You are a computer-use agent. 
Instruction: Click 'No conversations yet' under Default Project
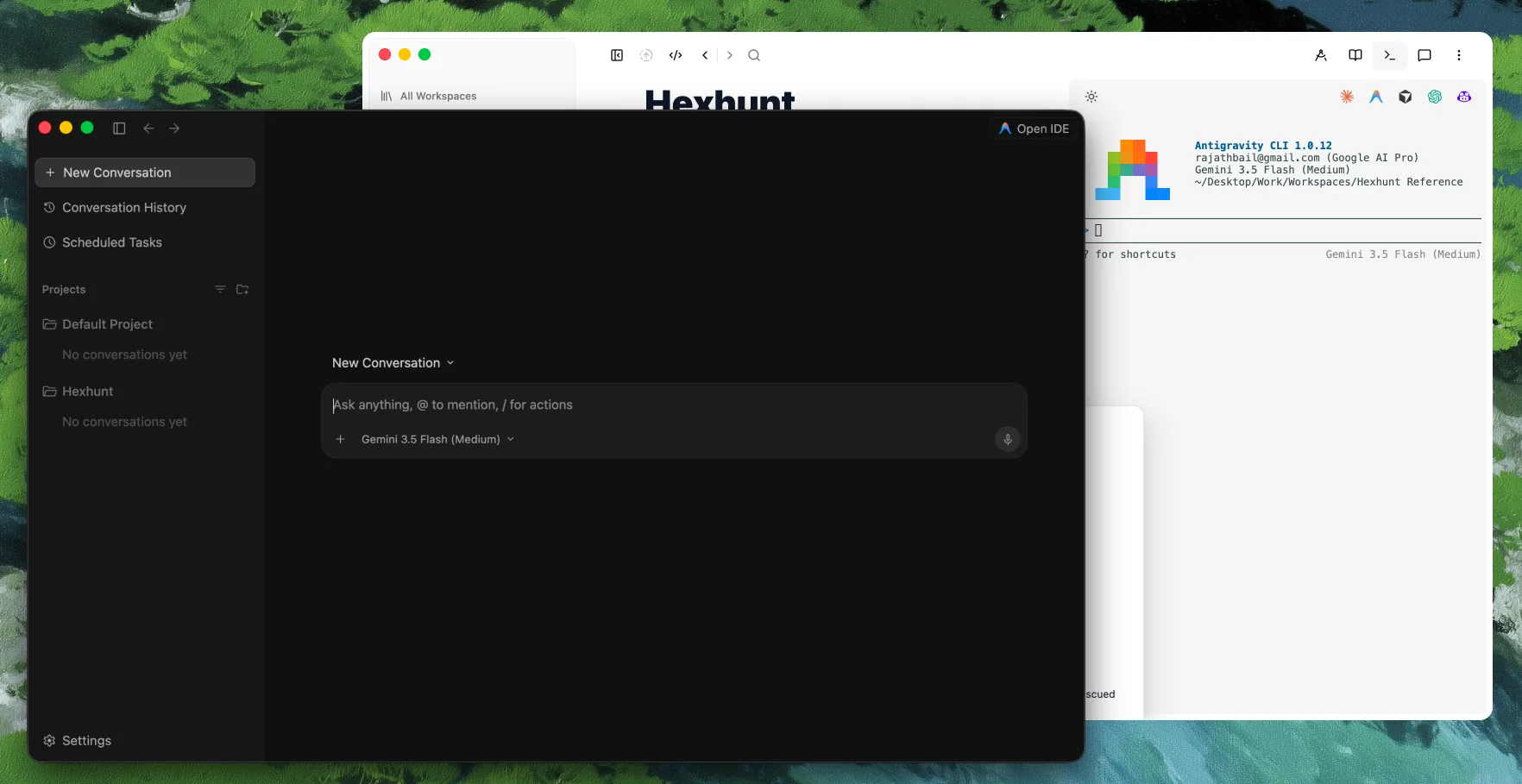pyautogui.click(x=124, y=354)
